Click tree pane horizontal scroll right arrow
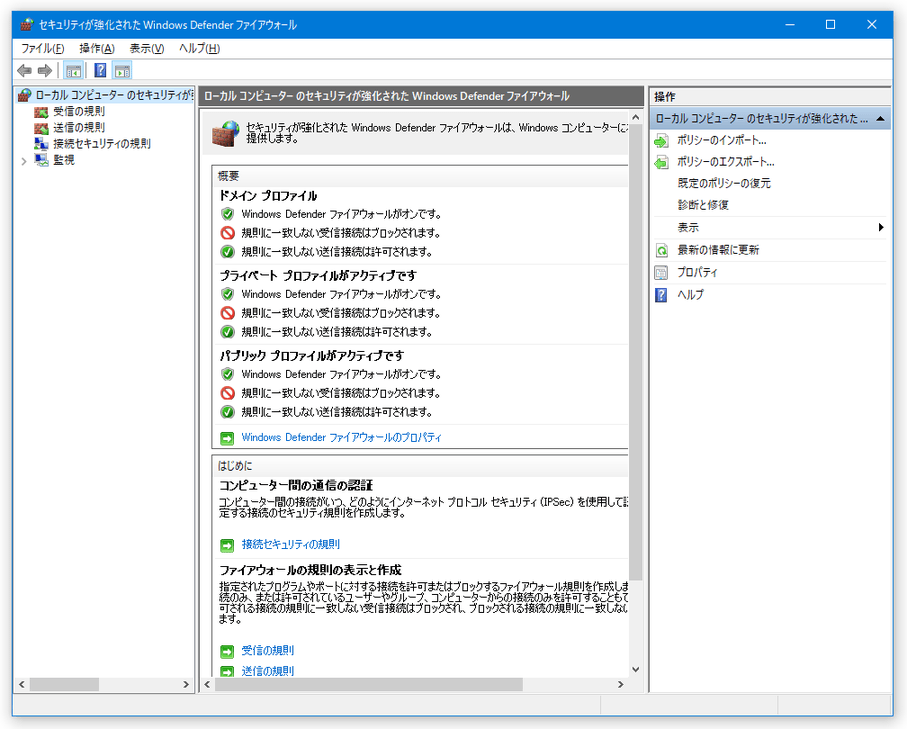The image size is (907, 729). [186, 684]
